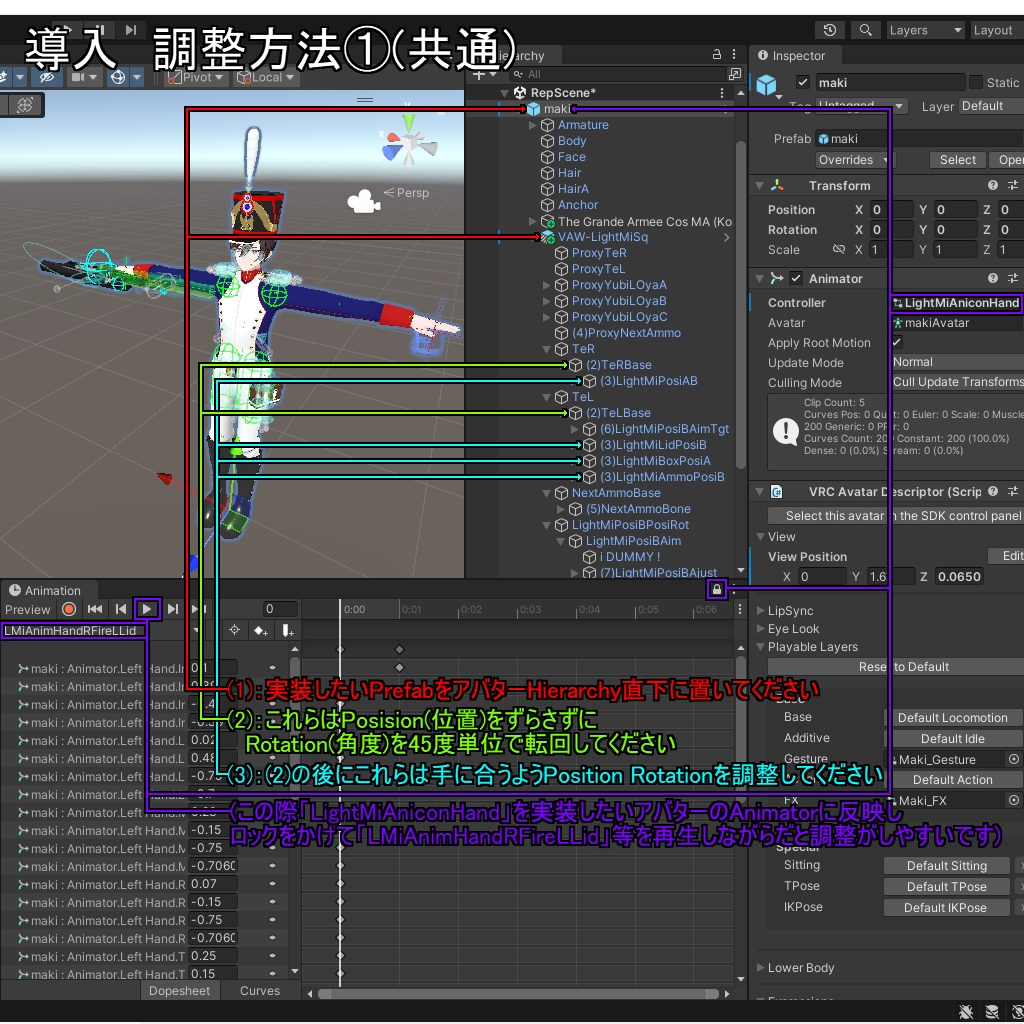Viewport: 1024px width, 1024px height.
Task: Toggle the maki object active checkbox
Action: pos(803,82)
